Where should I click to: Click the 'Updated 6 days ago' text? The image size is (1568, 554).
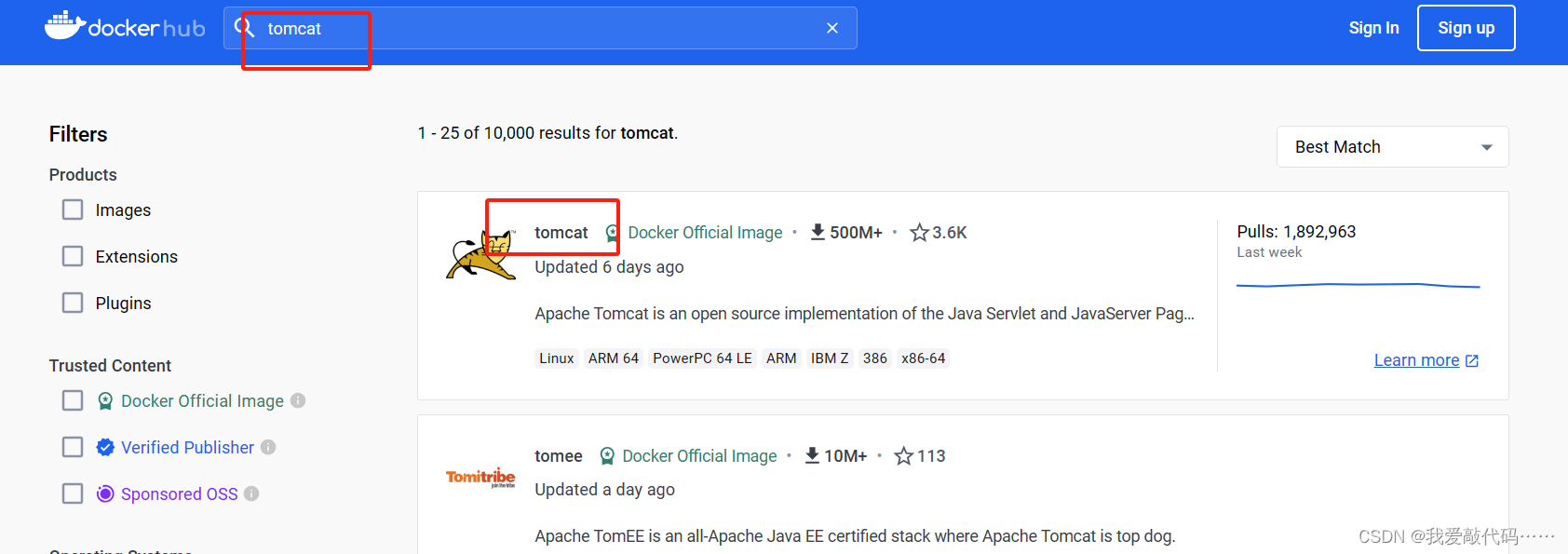click(x=609, y=267)
